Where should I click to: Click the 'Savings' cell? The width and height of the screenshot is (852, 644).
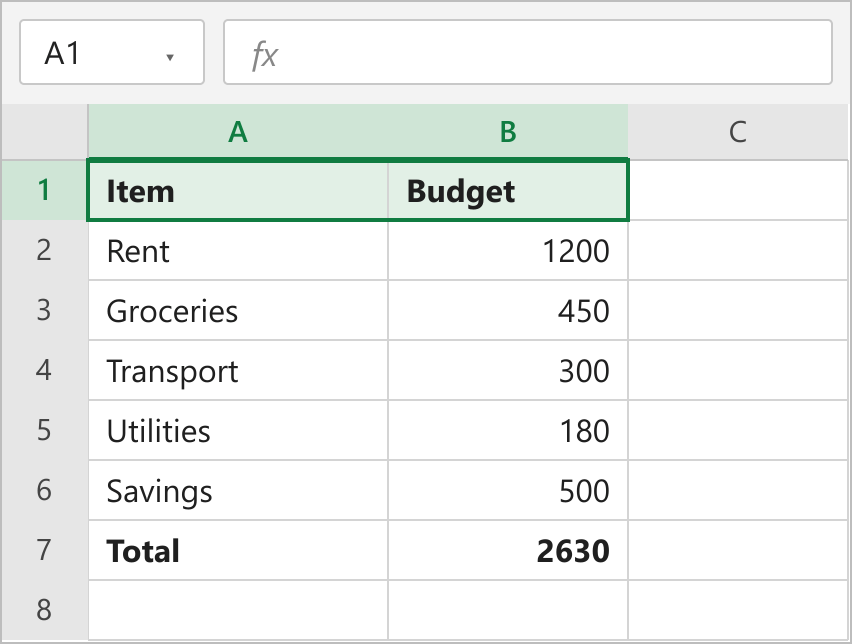[238, 490]
